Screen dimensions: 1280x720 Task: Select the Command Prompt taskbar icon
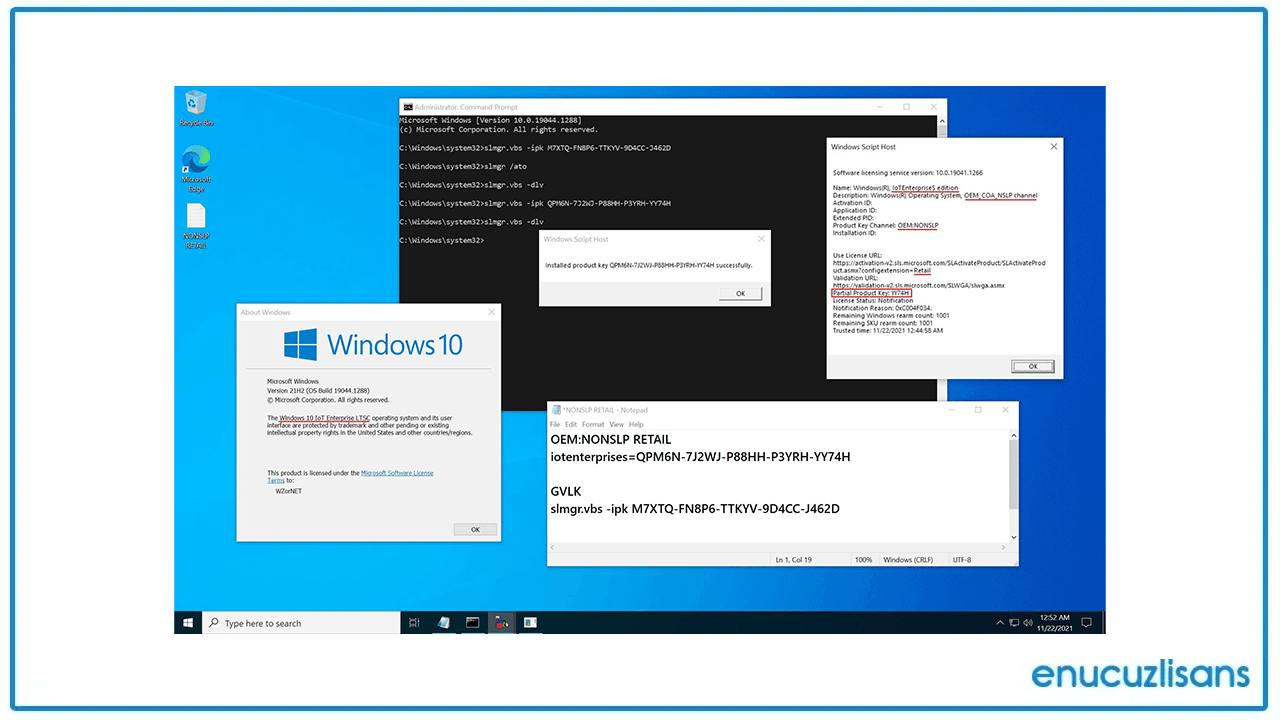[x=472, y=623]
